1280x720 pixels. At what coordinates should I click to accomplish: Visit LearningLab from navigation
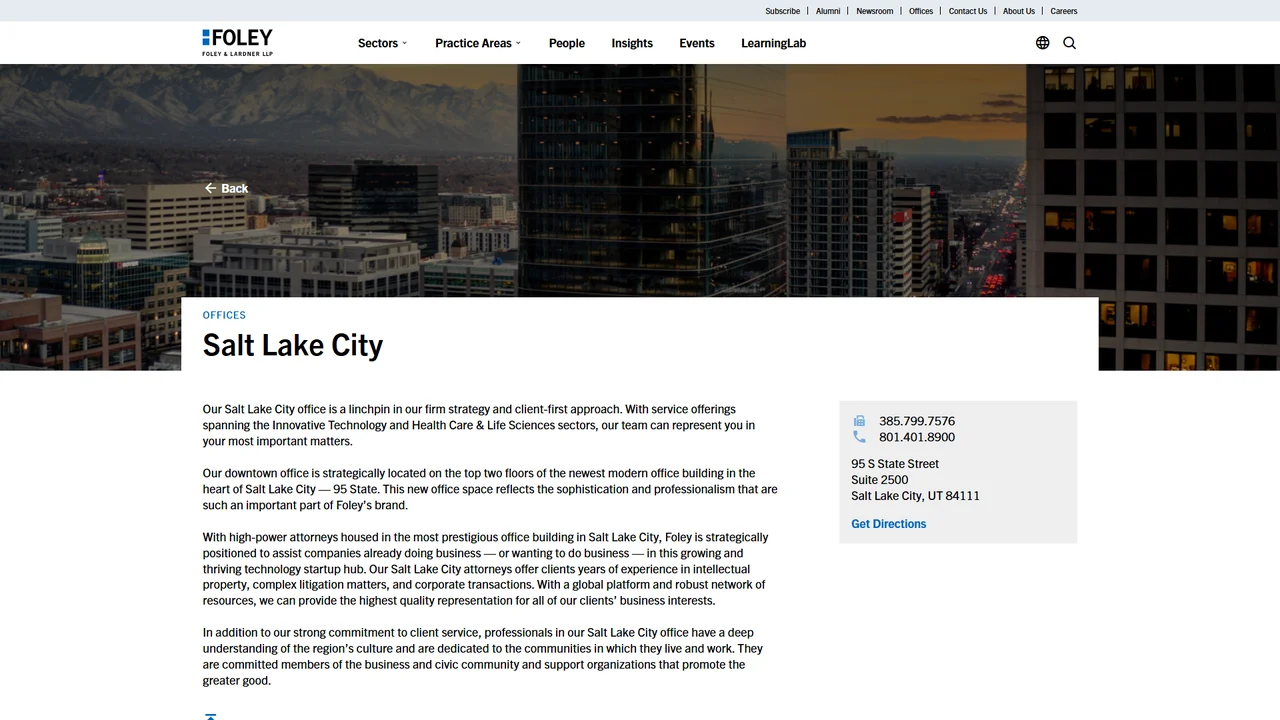click(x=773, y=43)
